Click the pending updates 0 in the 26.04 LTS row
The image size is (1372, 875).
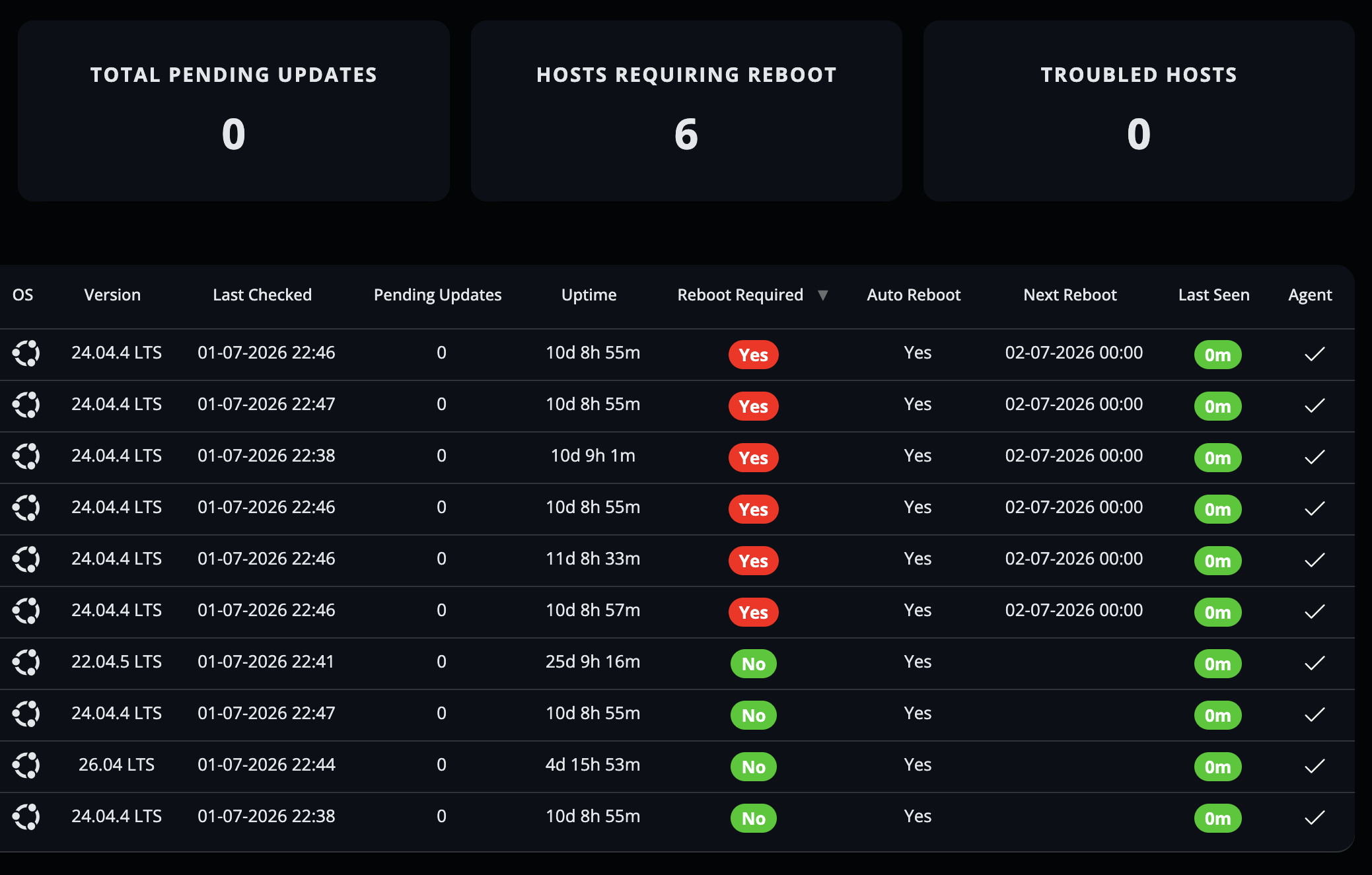[441, 765]
